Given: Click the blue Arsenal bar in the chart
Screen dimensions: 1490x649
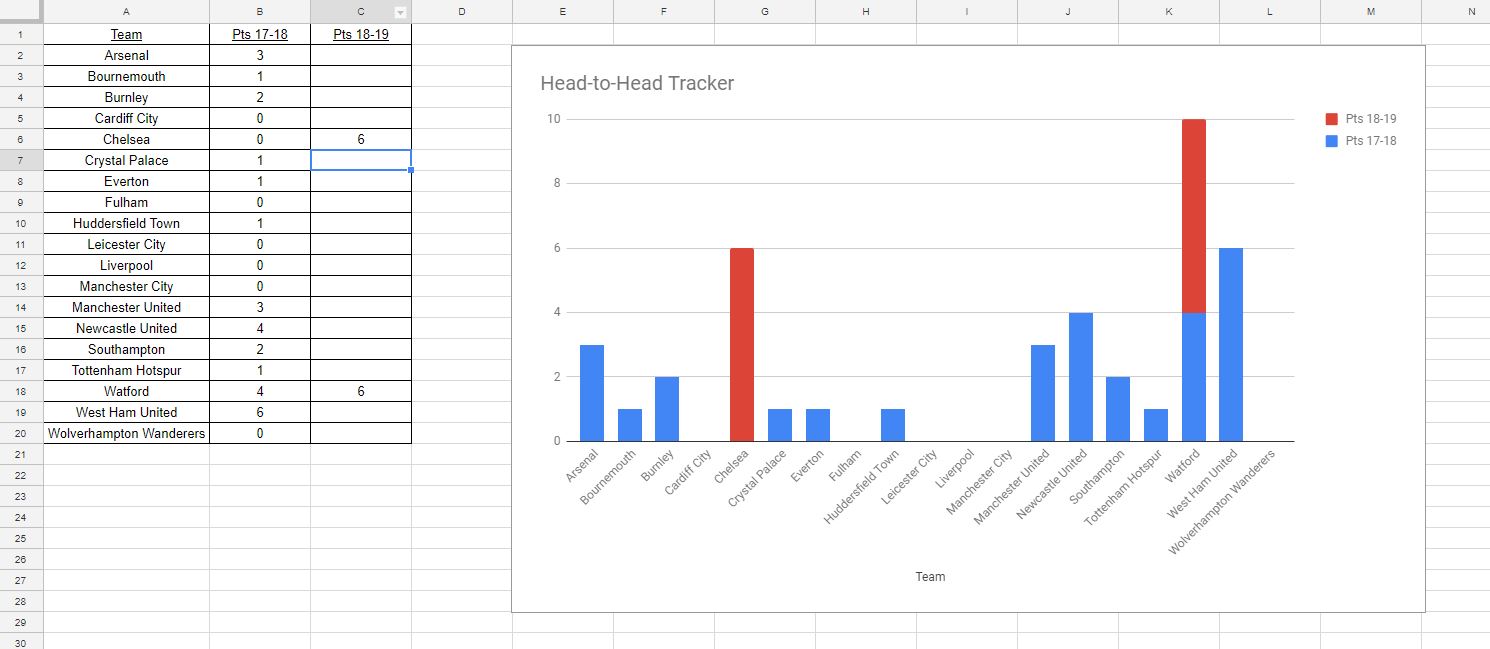Looking at the screenshot, I should [x=592, y=393].
